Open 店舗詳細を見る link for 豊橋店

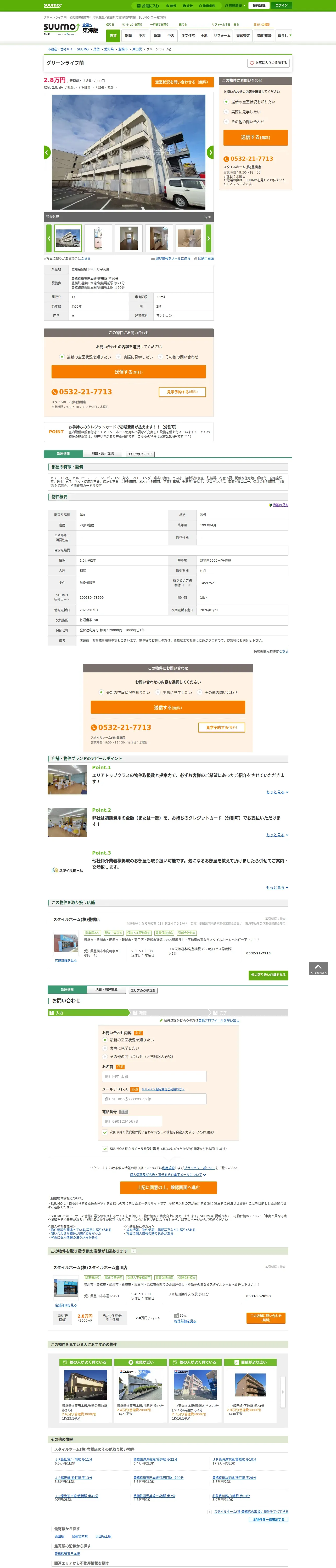pyautogui.click(x=66, y=960)
